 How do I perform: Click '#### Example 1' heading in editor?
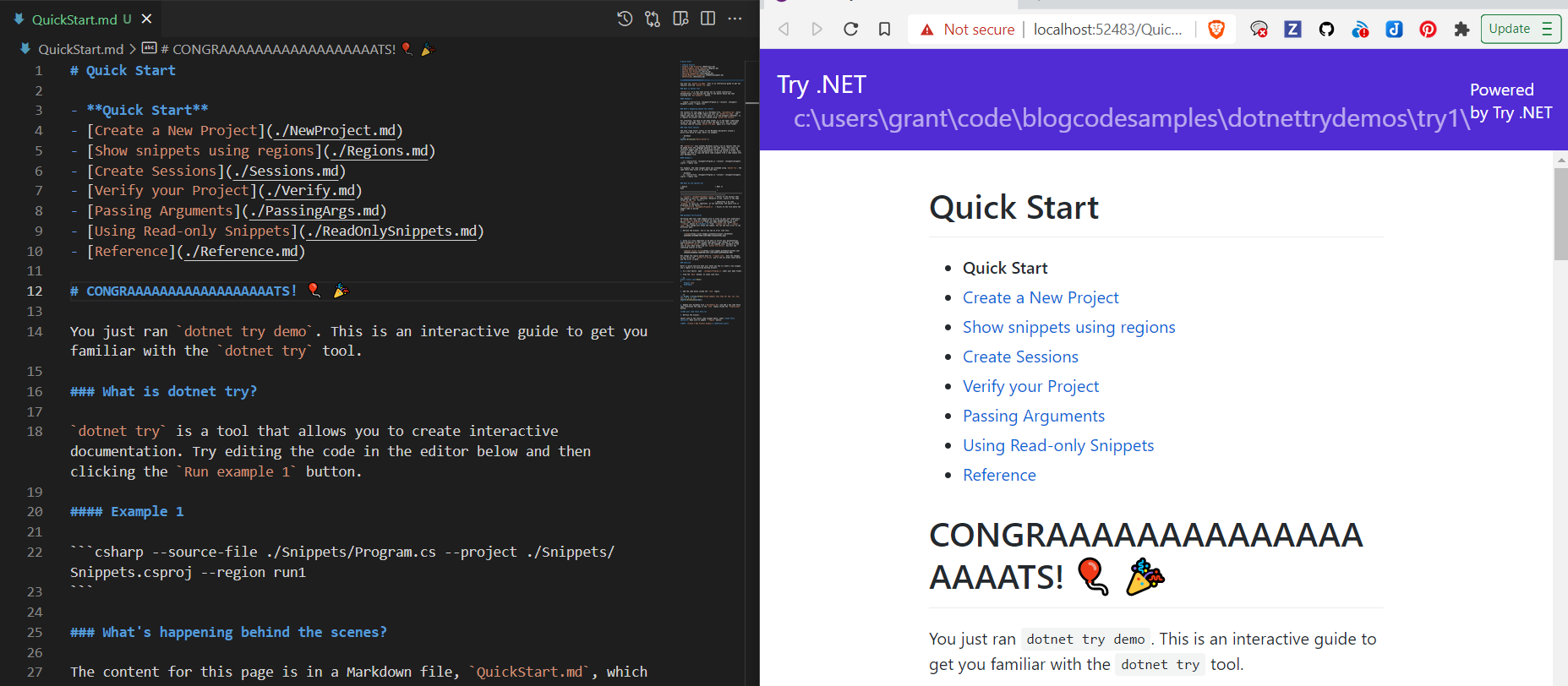click(127, 511)
